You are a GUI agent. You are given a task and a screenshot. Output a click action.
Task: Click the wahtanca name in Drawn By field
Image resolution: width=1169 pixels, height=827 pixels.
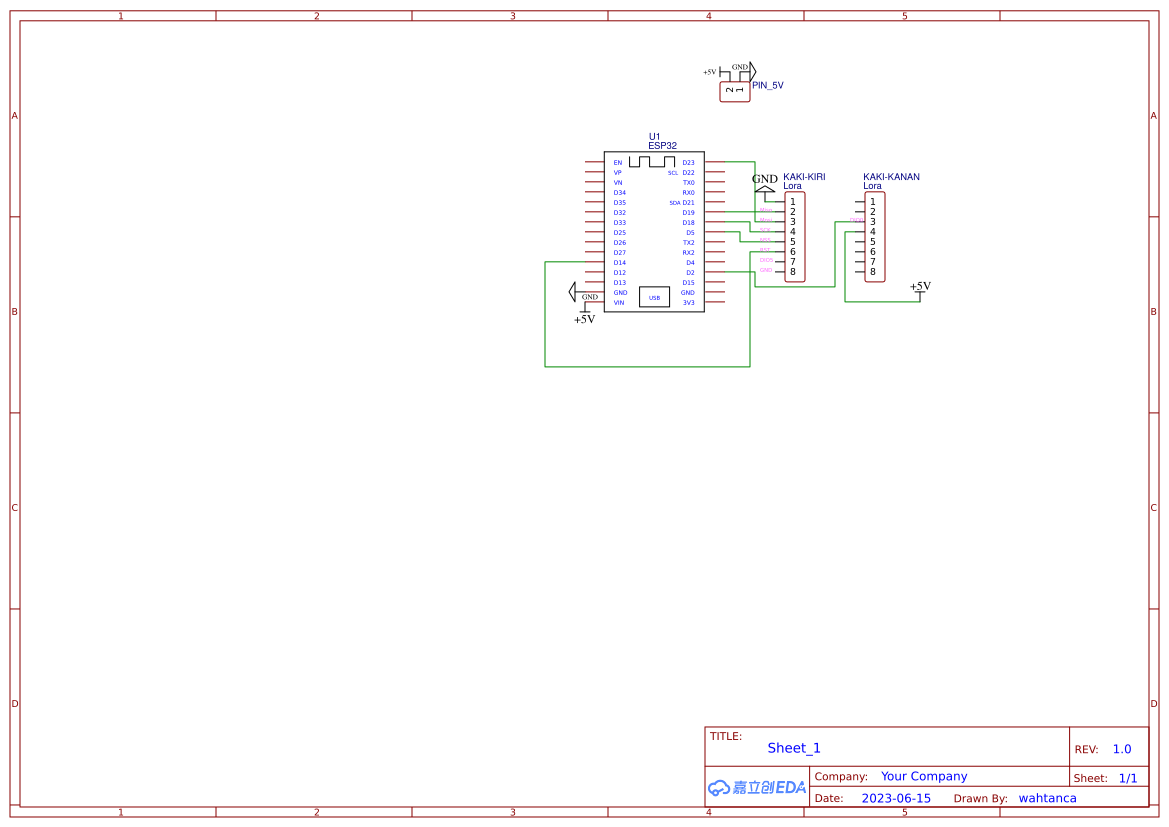[x=1047, y=797]
